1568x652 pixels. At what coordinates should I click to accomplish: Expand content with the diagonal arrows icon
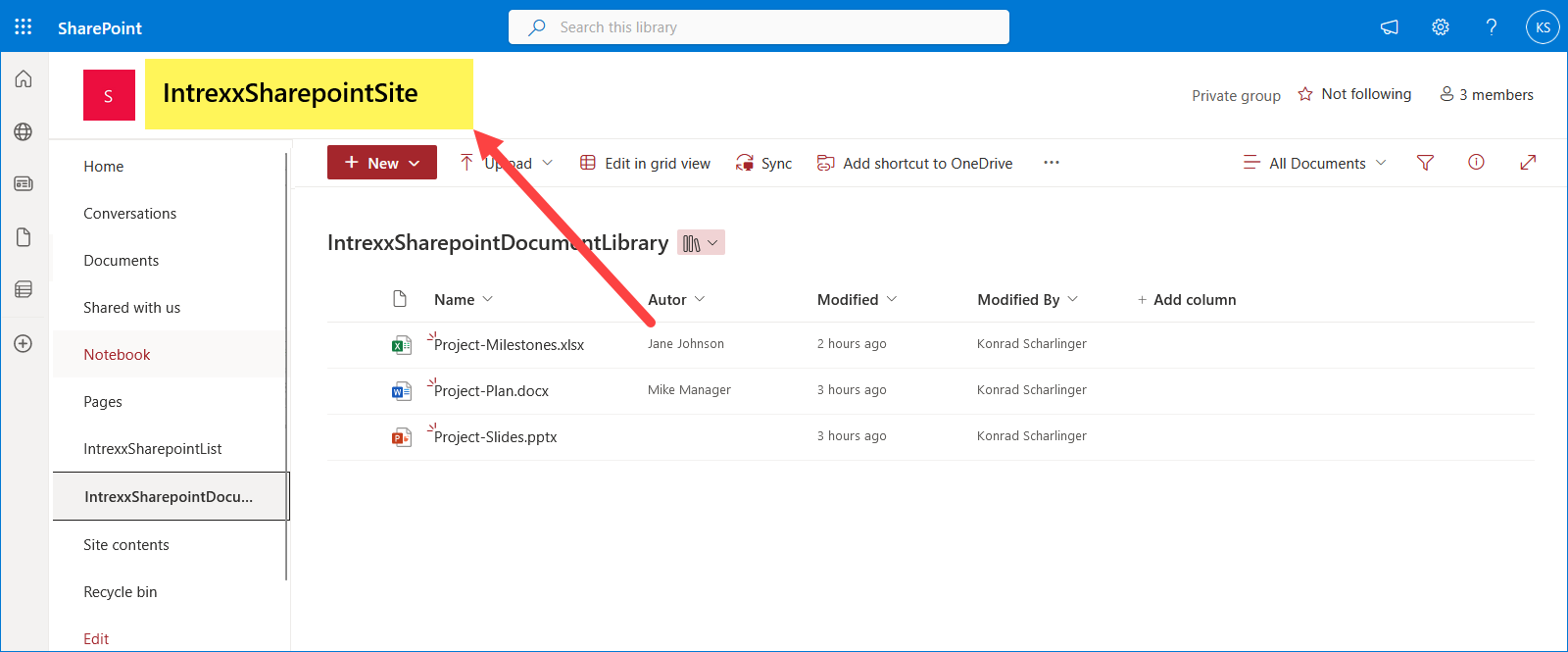click(1528, 163)
